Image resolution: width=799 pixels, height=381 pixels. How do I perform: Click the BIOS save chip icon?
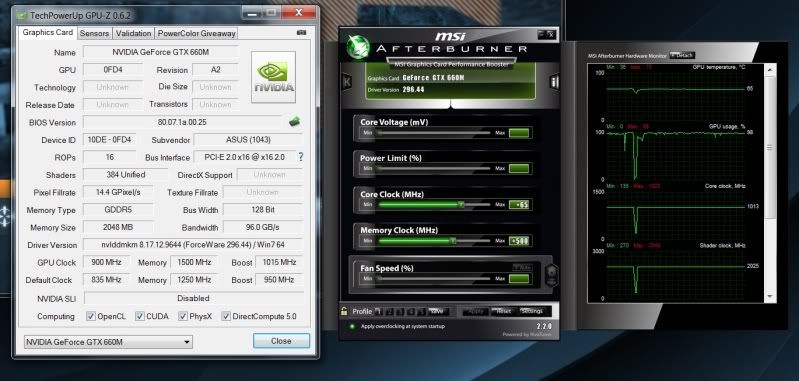pos(295,122)
